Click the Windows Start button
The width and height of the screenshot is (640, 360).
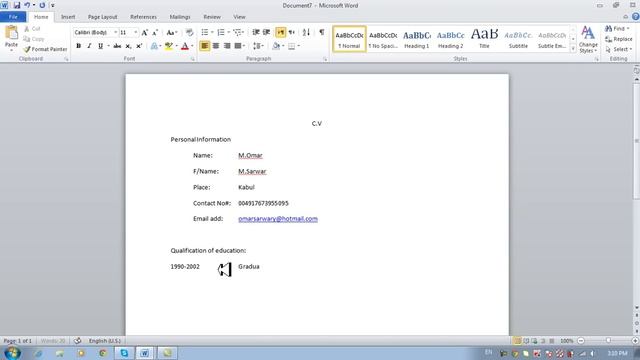[12, 353]
